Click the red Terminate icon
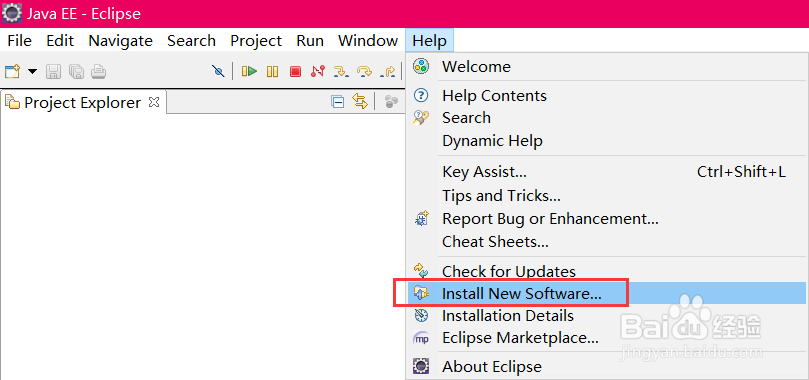The height and width of the screenshot is (380, 809). 295,71
